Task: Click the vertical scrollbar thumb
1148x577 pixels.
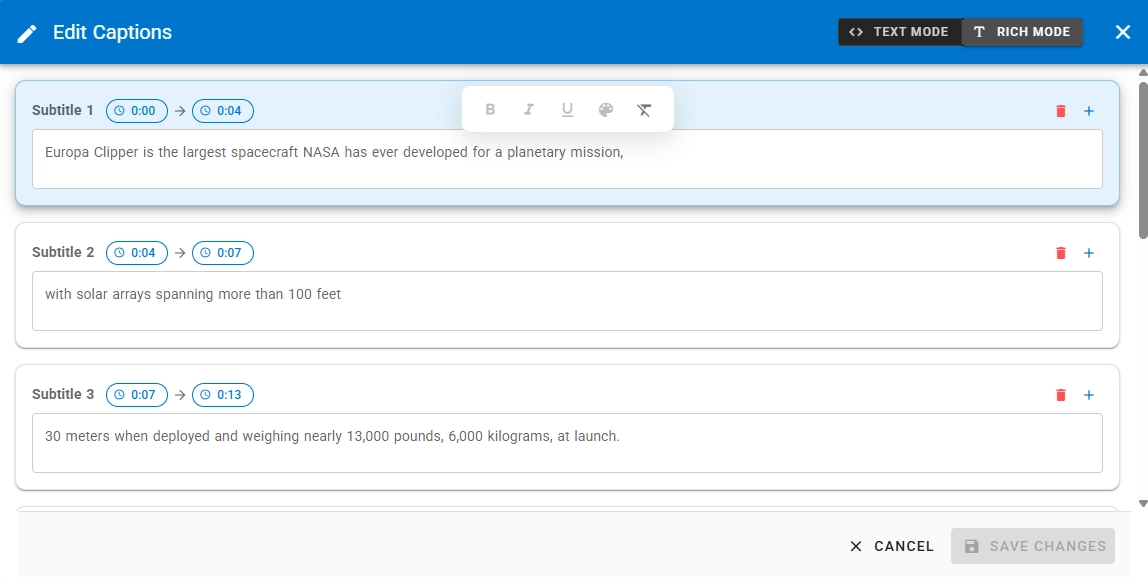Action: tap(1143, 159)
